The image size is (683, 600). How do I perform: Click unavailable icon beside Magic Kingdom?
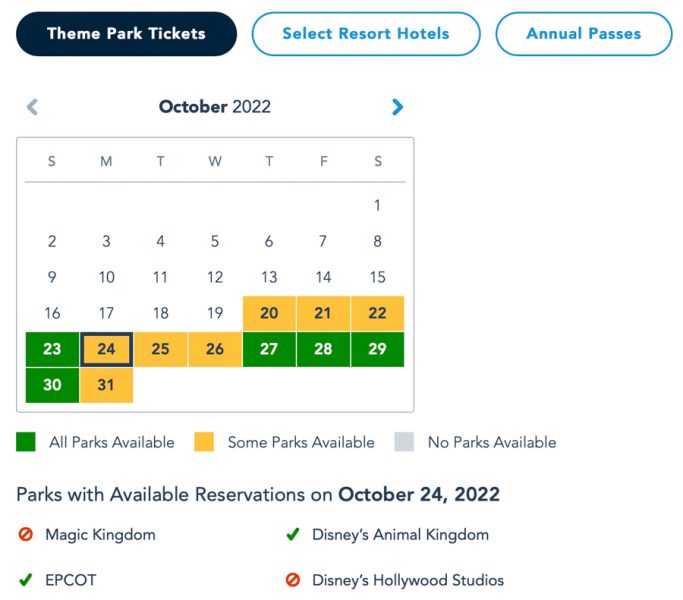[x=26, y=535]
